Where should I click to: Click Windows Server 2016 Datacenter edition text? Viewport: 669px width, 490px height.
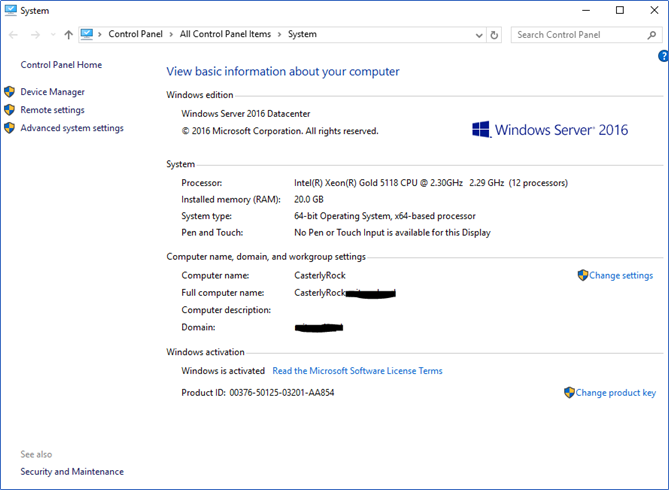(246, 114)
